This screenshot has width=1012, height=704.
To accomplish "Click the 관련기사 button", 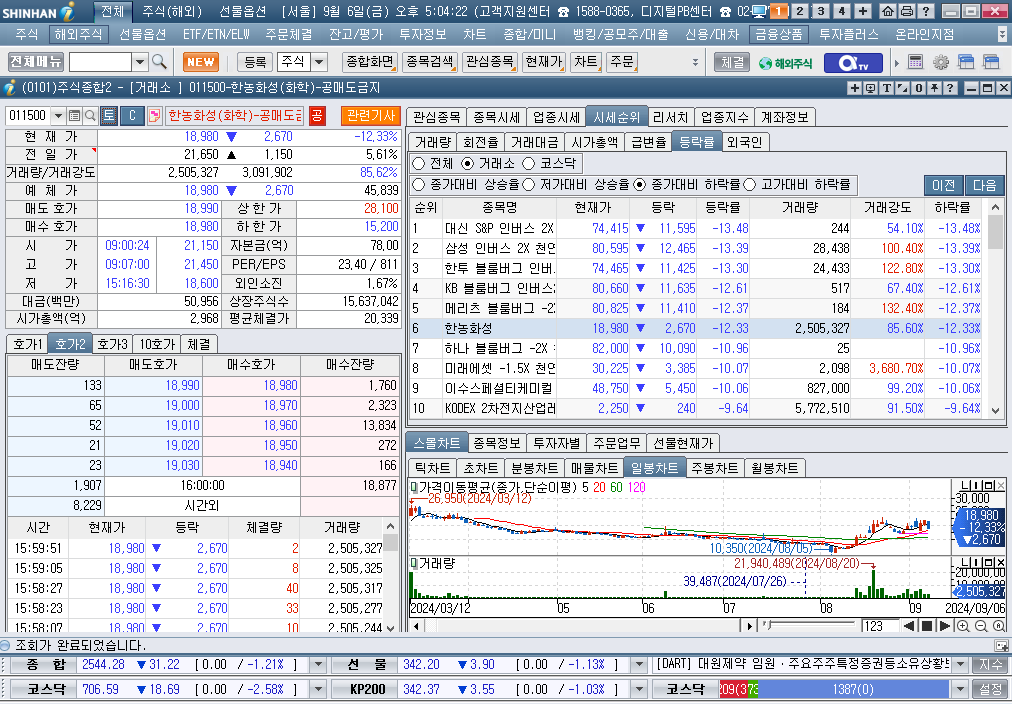I will point(370,116).
